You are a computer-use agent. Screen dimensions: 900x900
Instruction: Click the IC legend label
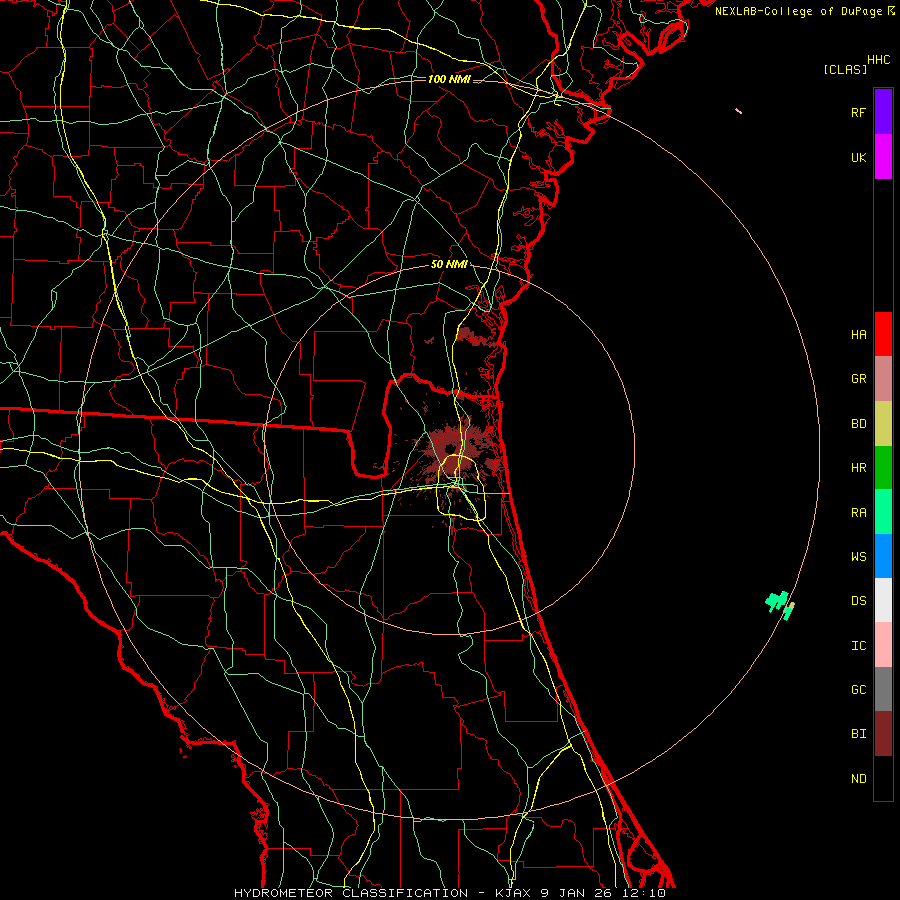(x=858, y=646)
